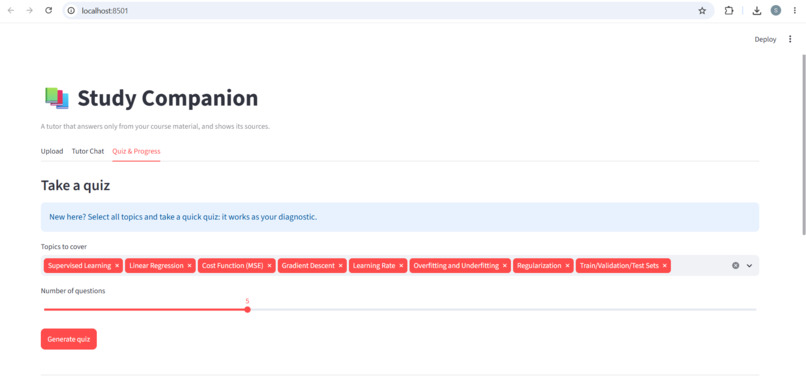Open the browser profile avatar
Viewport: 806px width, 387px height.
[776, 10]
